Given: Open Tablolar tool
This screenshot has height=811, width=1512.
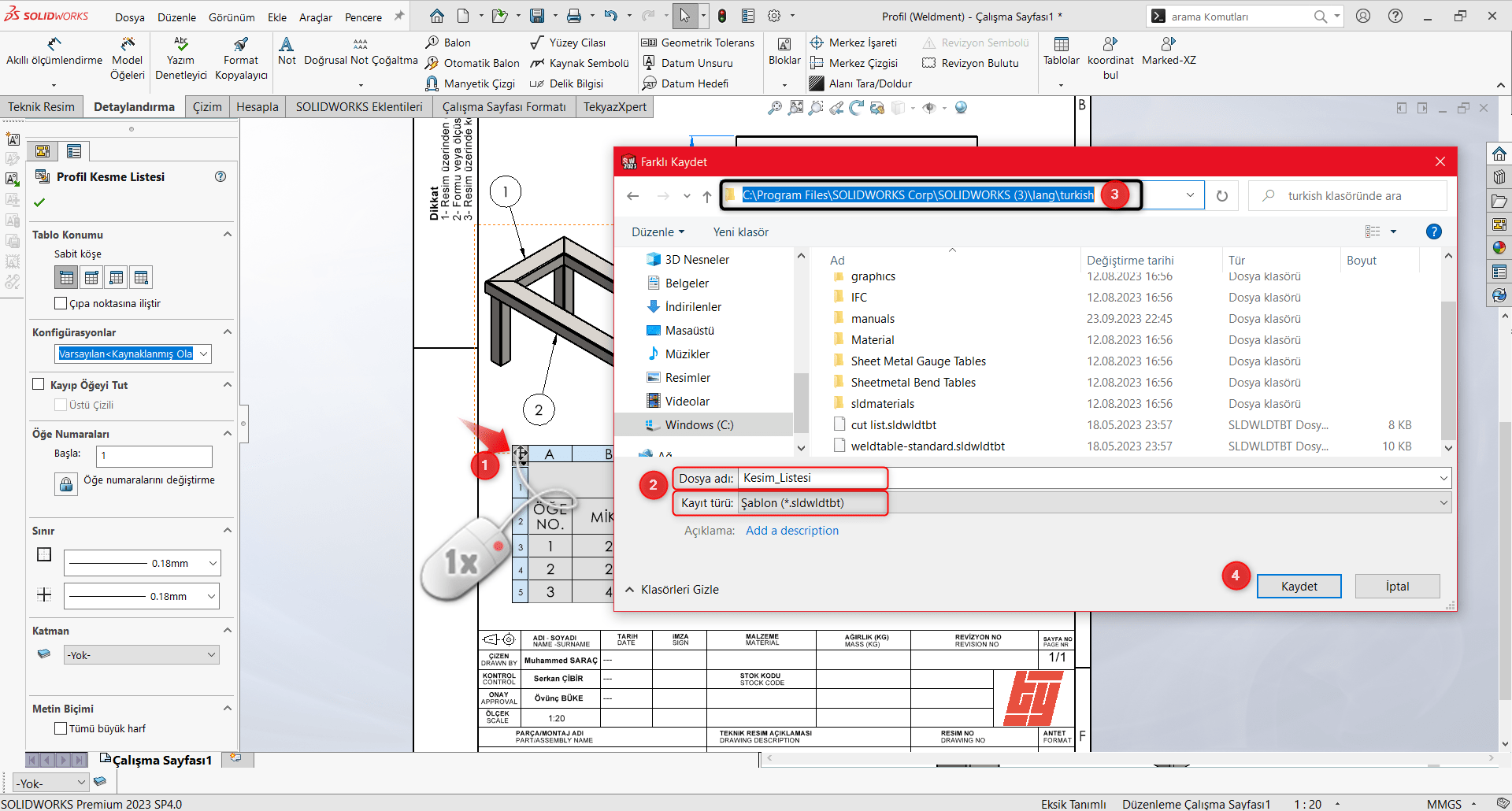Looking at the screenshot, I should click(1062, 52).
